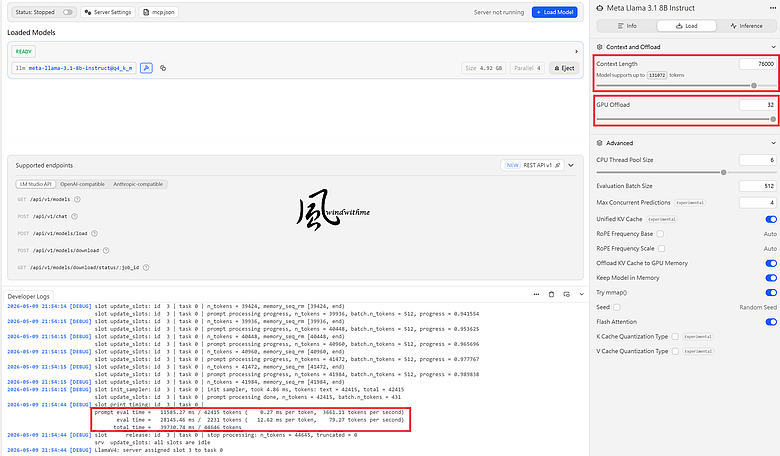Click the model settings wrench icon
Image resolution: width=780 pixels, height=456 pixels.
[x=146, y=68]
